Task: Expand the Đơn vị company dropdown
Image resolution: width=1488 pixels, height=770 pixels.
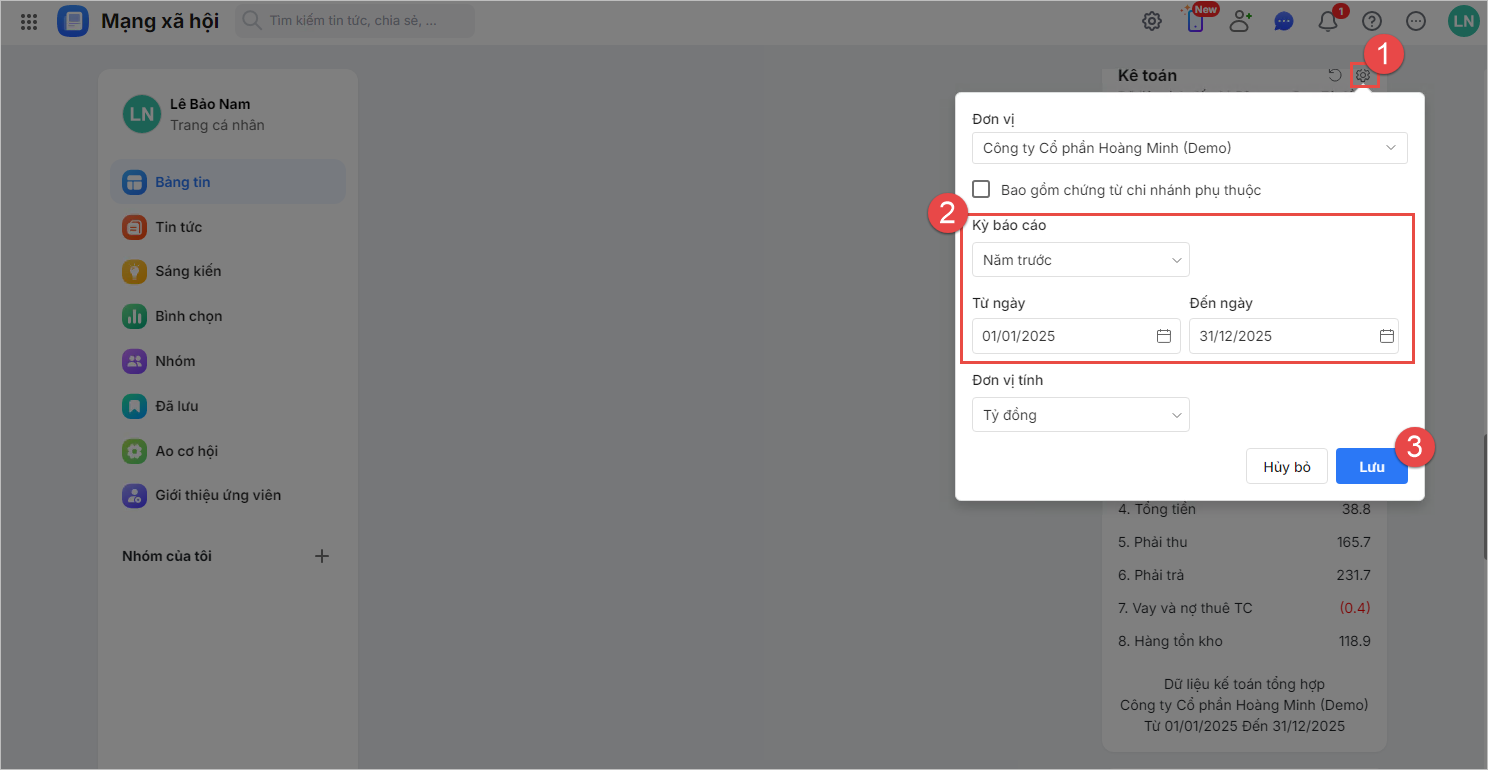Action: 1189,148
